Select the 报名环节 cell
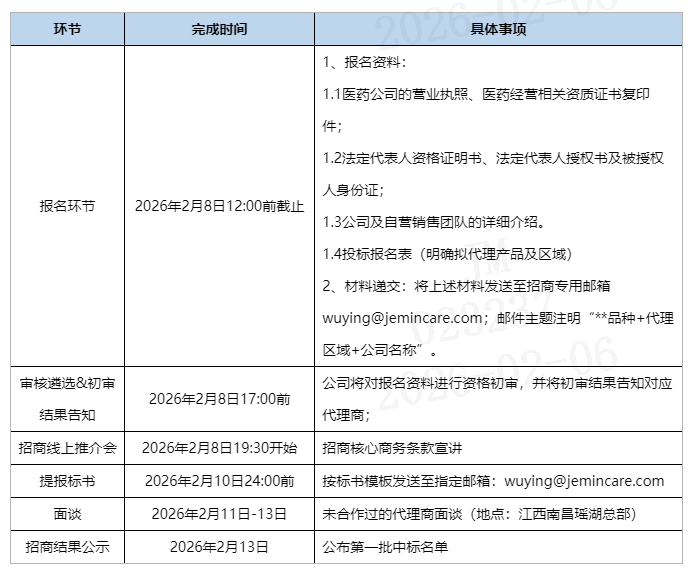 coord(67,207)
